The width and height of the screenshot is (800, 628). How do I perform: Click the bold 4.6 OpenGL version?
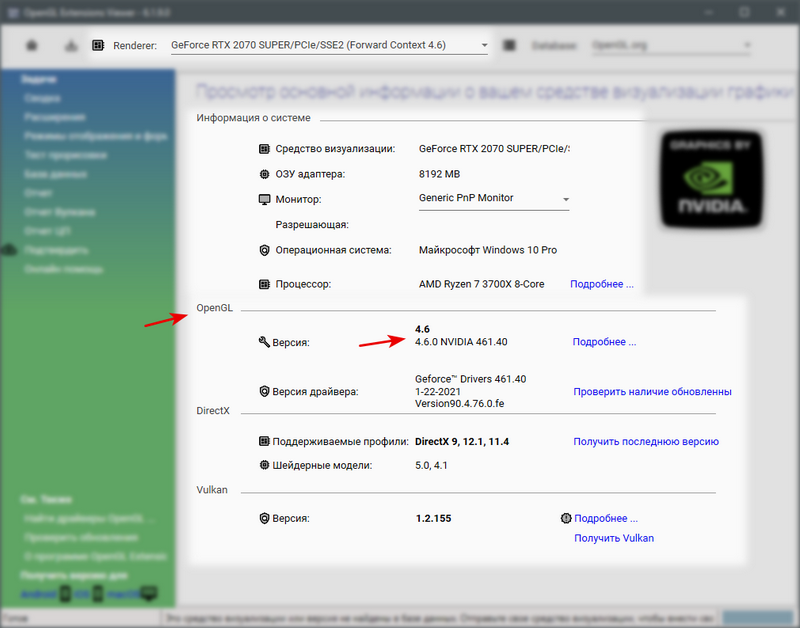click(x=422, y=329)
